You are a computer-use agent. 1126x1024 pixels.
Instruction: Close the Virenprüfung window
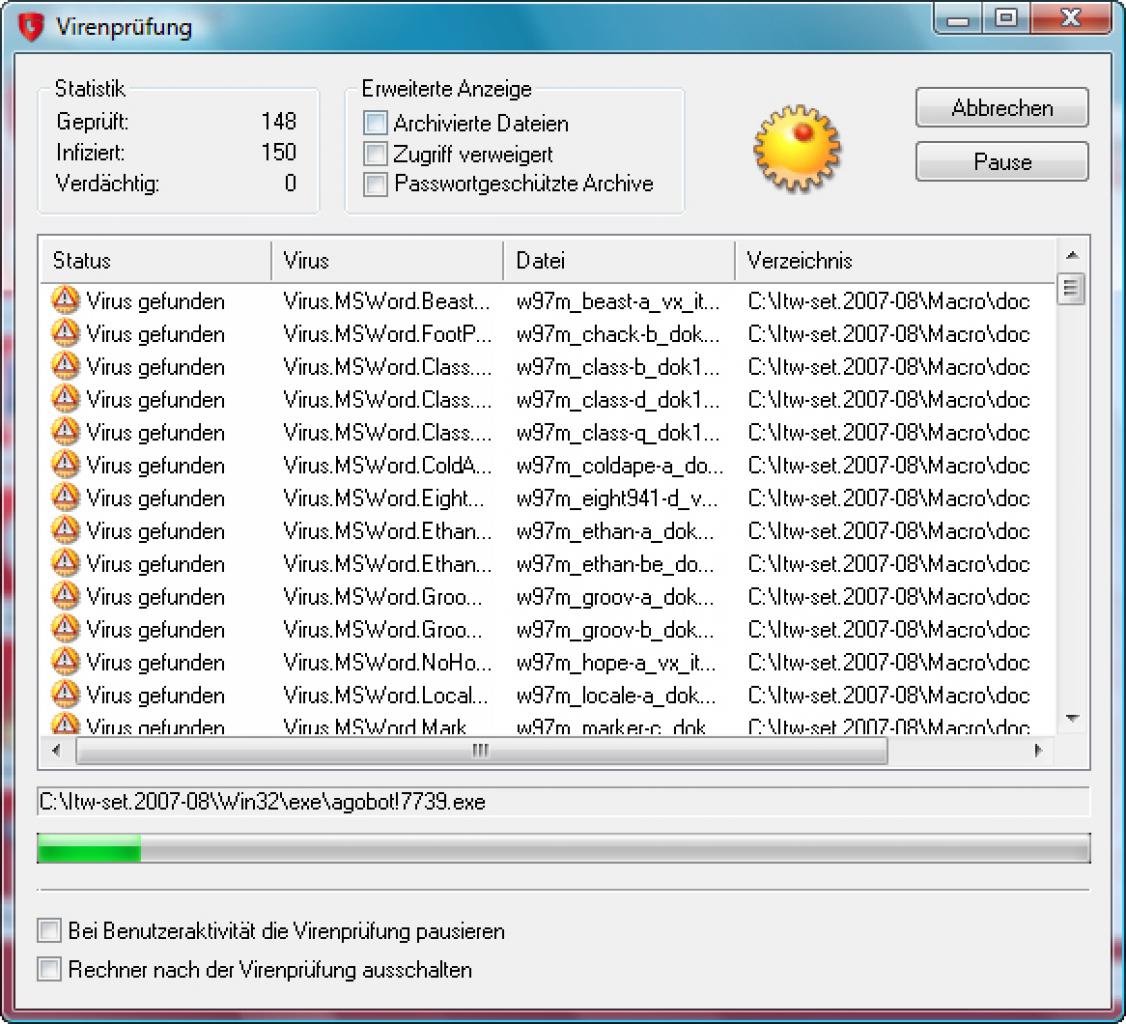click(x=1070, y=19)
